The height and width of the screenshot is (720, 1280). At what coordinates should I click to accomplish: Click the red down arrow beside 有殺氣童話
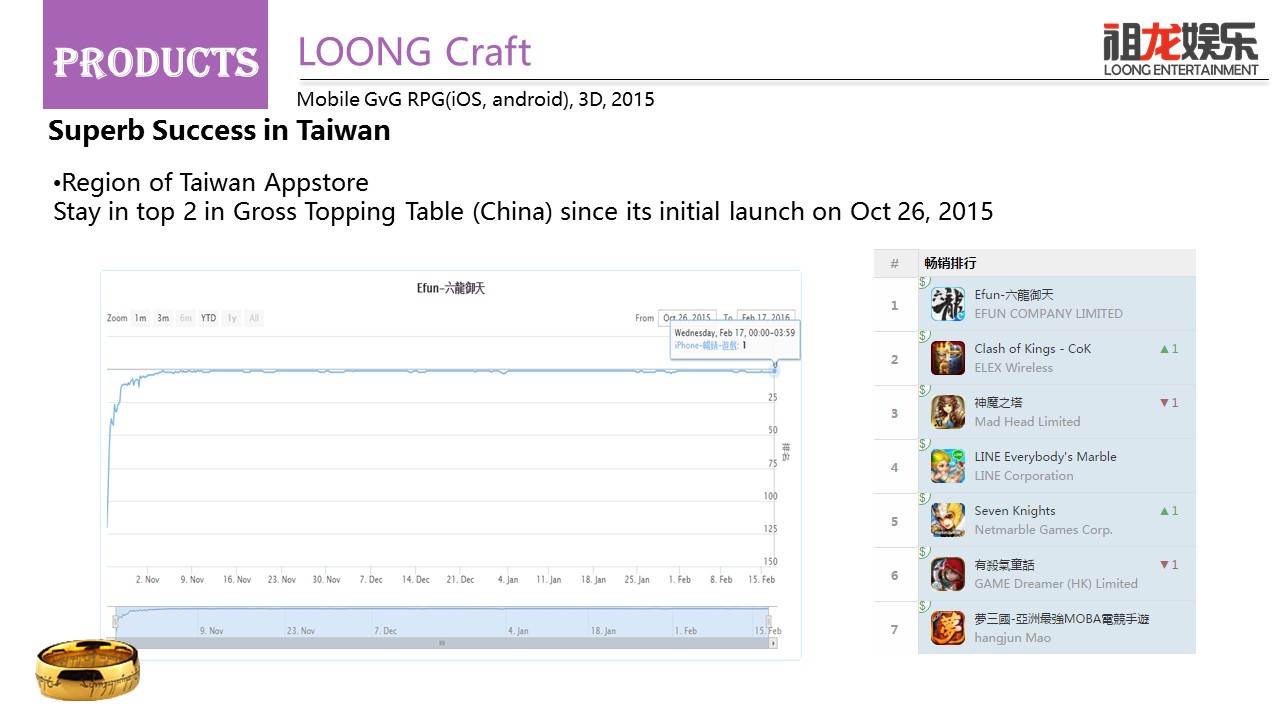[1164, 565]
